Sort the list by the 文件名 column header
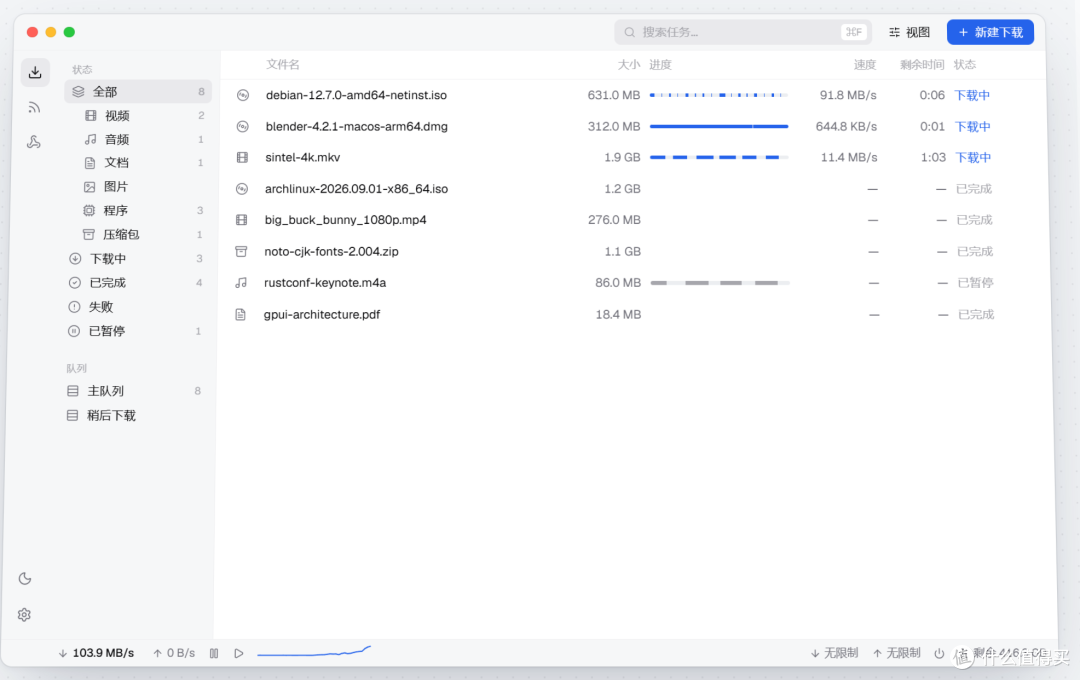Image resolution: width=1080 pixels, height=680 pixels. pos(282,65)
